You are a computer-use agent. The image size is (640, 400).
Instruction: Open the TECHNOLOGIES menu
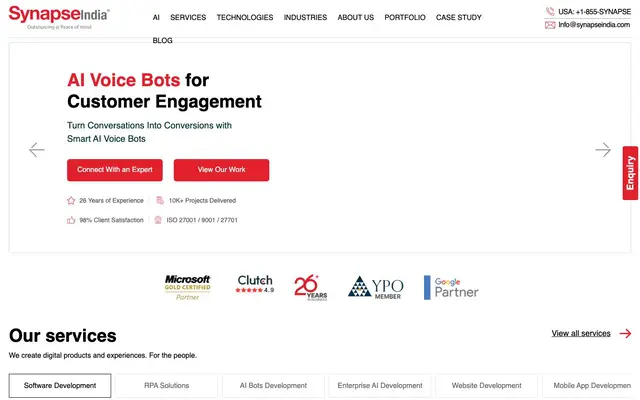tap(245, 18)
